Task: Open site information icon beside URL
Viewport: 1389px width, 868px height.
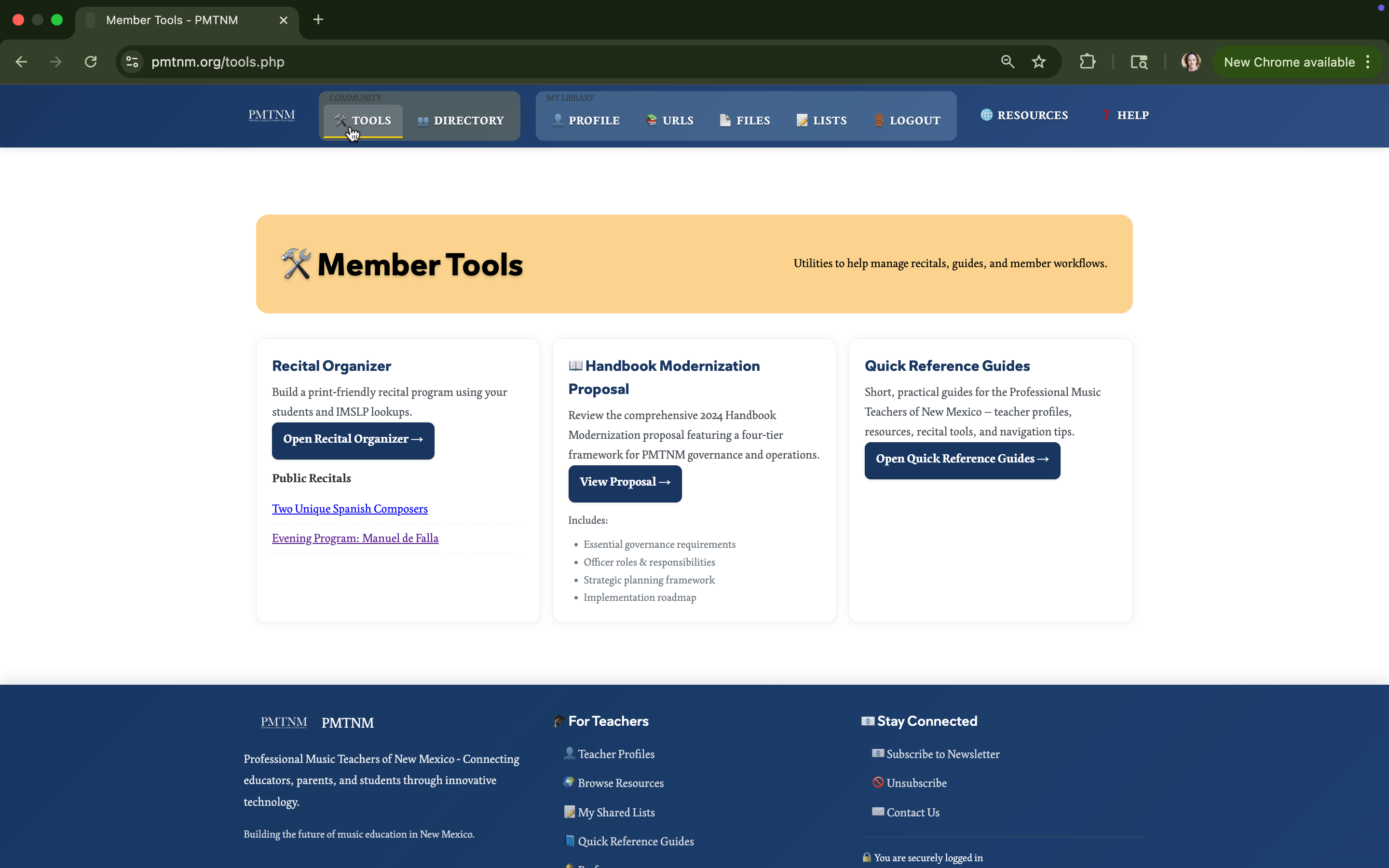Action: pyautogui.click(x=132, y=62)
